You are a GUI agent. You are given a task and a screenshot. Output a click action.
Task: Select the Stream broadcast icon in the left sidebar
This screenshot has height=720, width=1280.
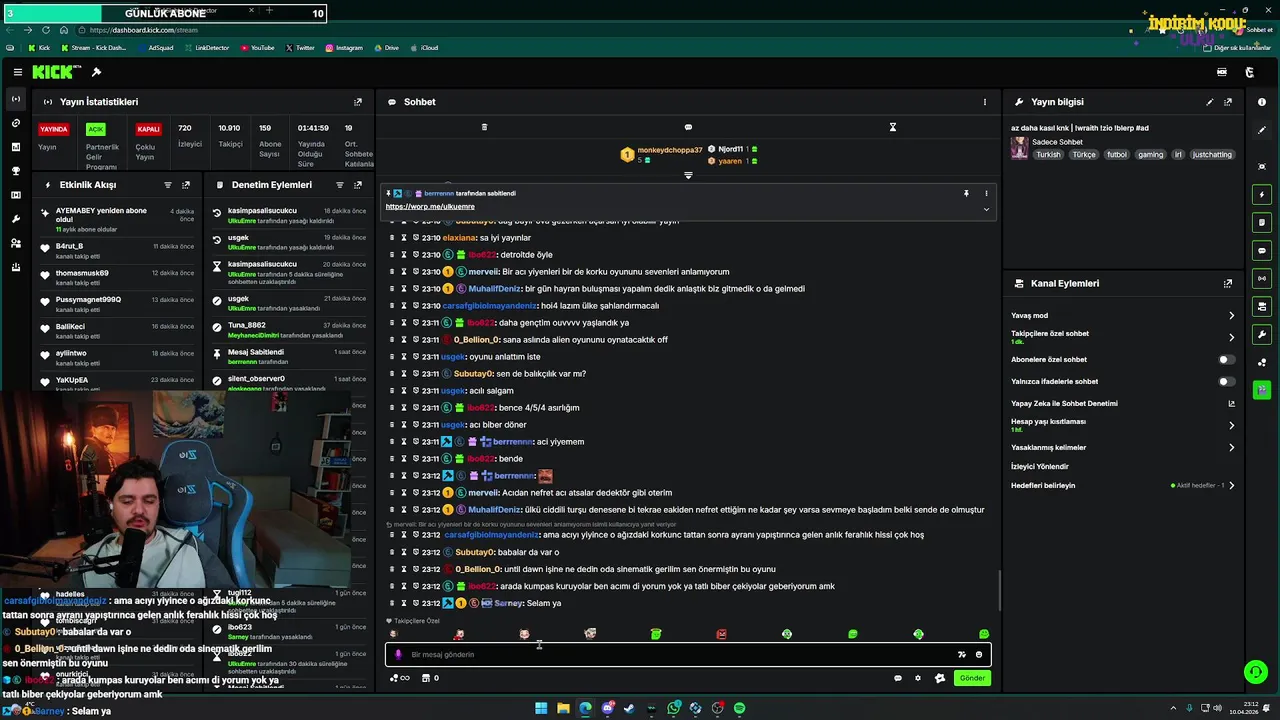(x=16, y=99)
